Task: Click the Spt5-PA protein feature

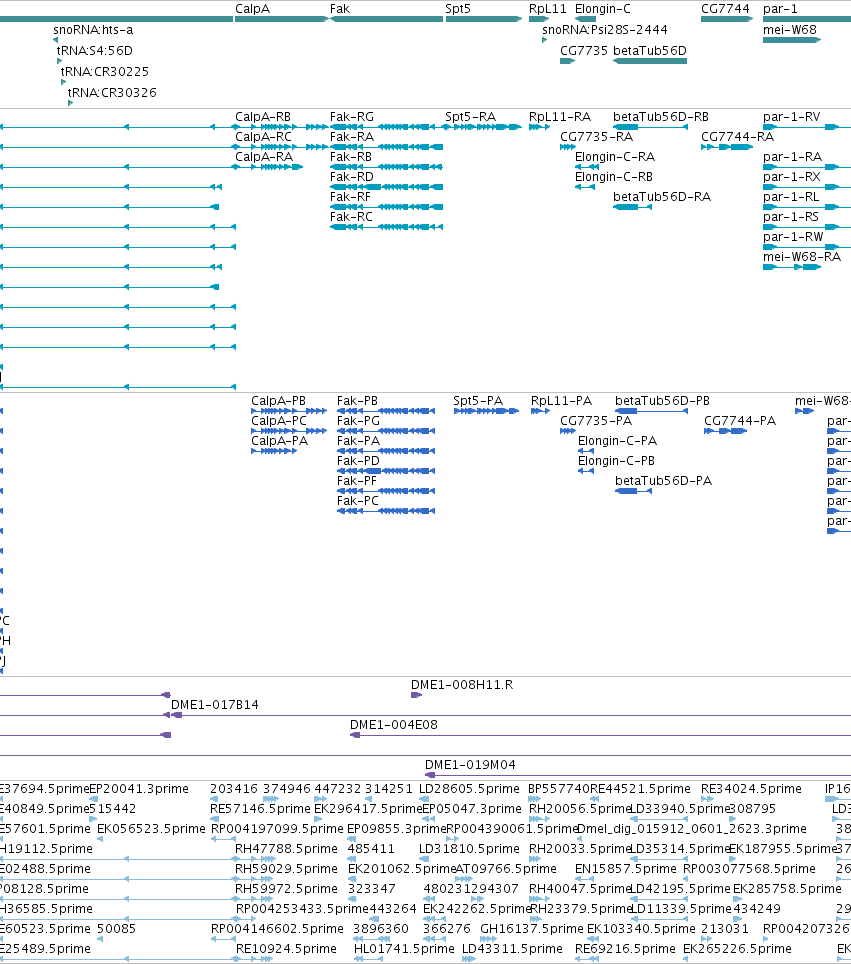Action: click(x=486, y=411)
